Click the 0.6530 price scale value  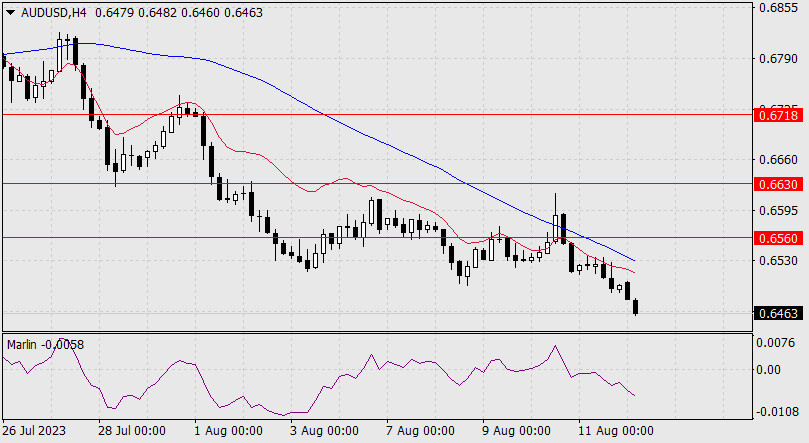778,260
